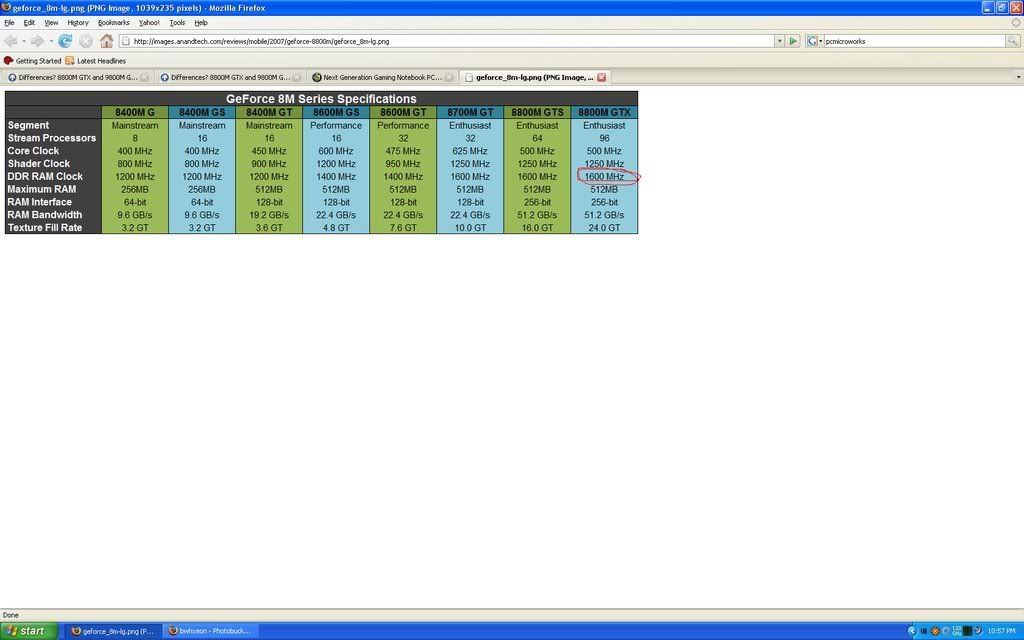Click the 8400M GT column header
This screenshot has height=640, width=1024.
tap(269, 112)
